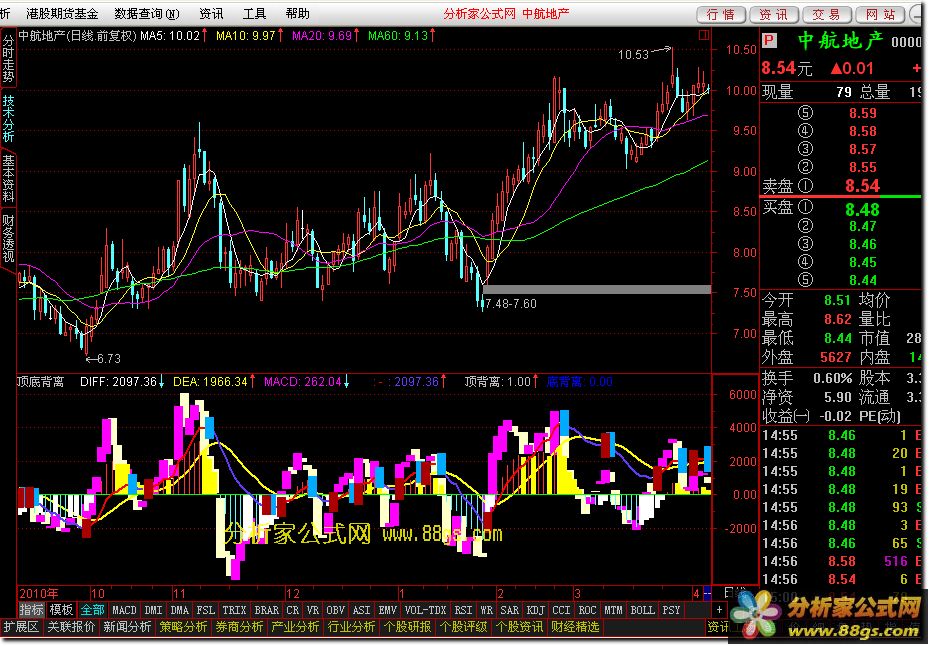Viewport: 930px width, 646px height.
Task: Click the 顶底背离 indicator name
Action: [x=40, y=381]
